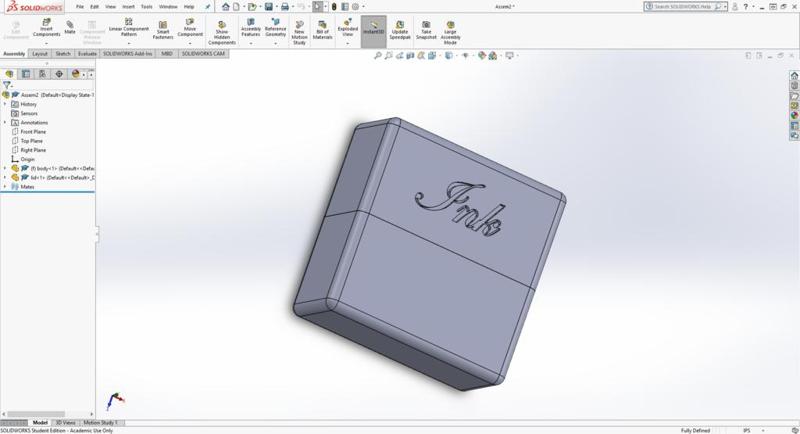Open Insert Components dropdown arrow
This screenshot has height=434, width=800.
tap(46, 43)
